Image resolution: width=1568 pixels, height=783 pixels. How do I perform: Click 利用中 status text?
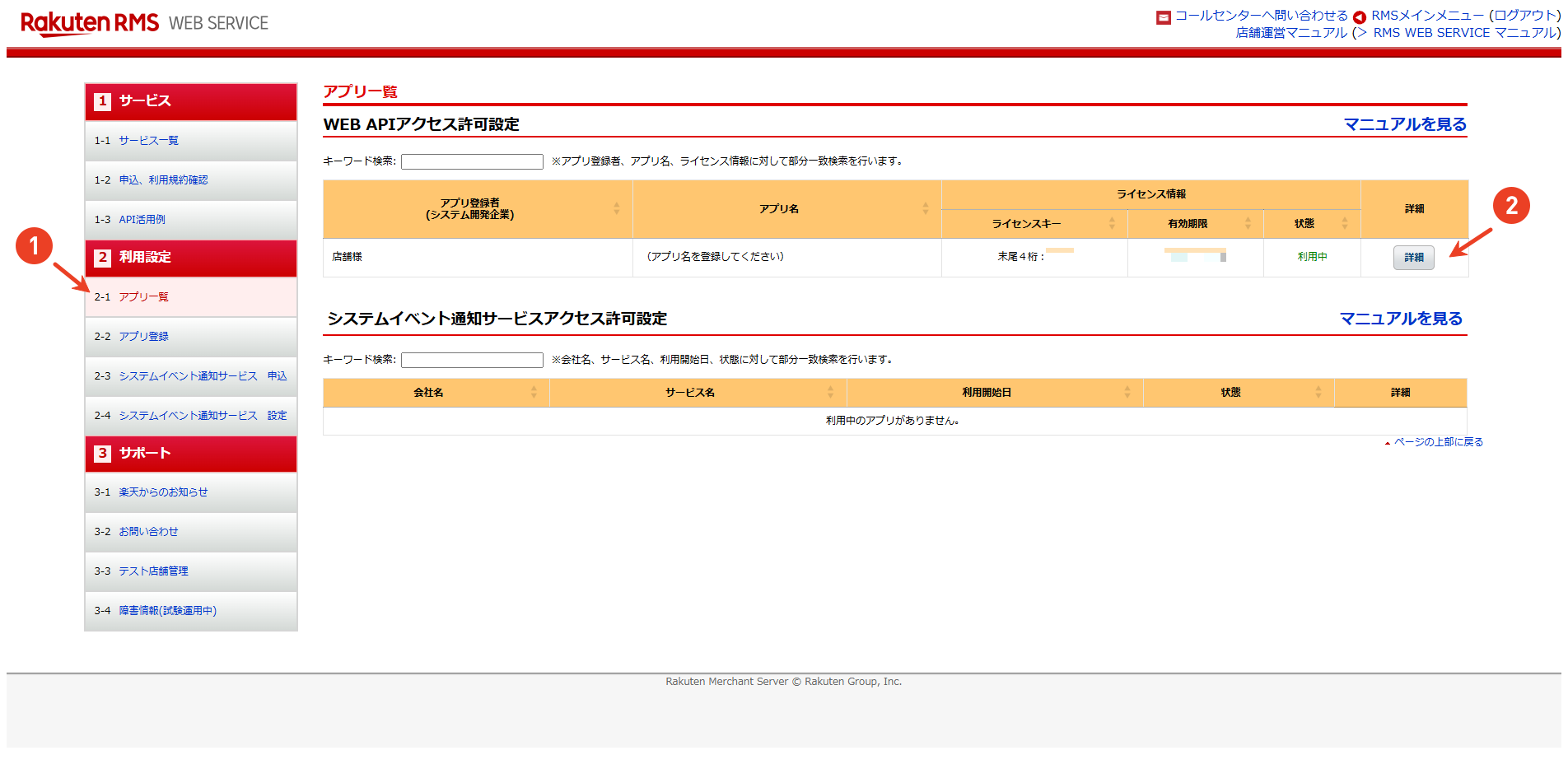pos(1312,257)
